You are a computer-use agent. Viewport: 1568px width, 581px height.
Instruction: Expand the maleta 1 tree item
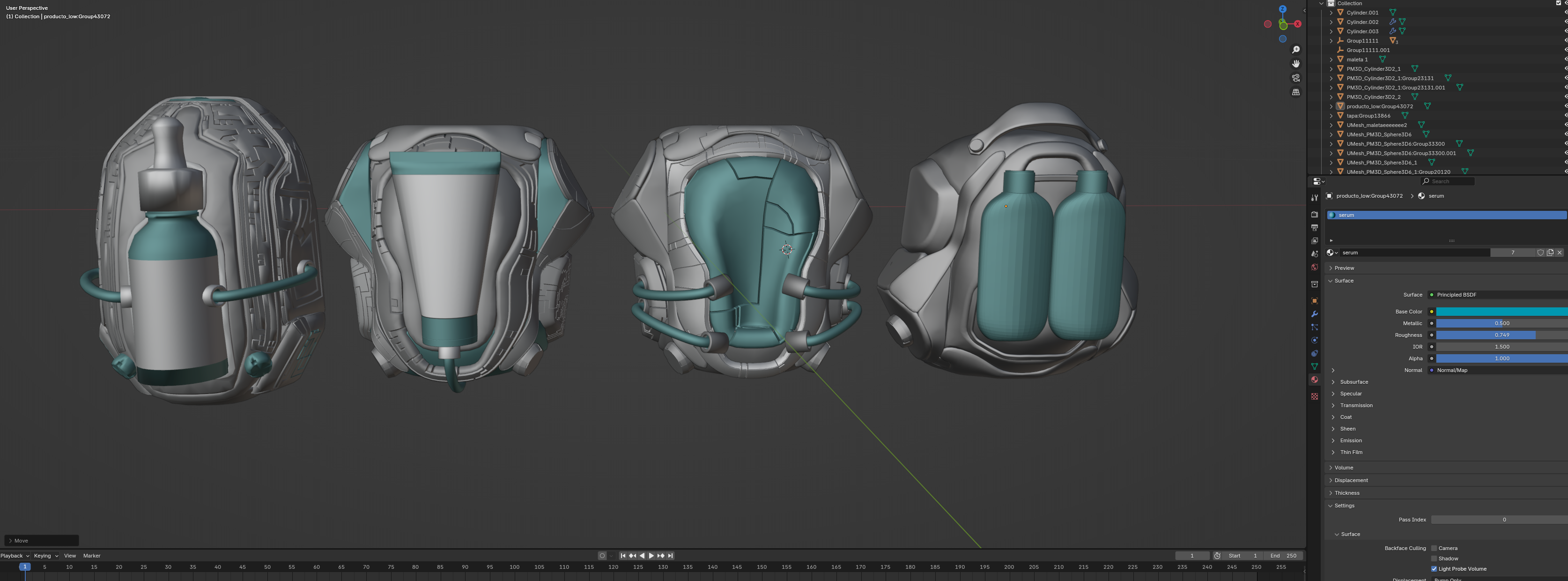[1331, 60]
